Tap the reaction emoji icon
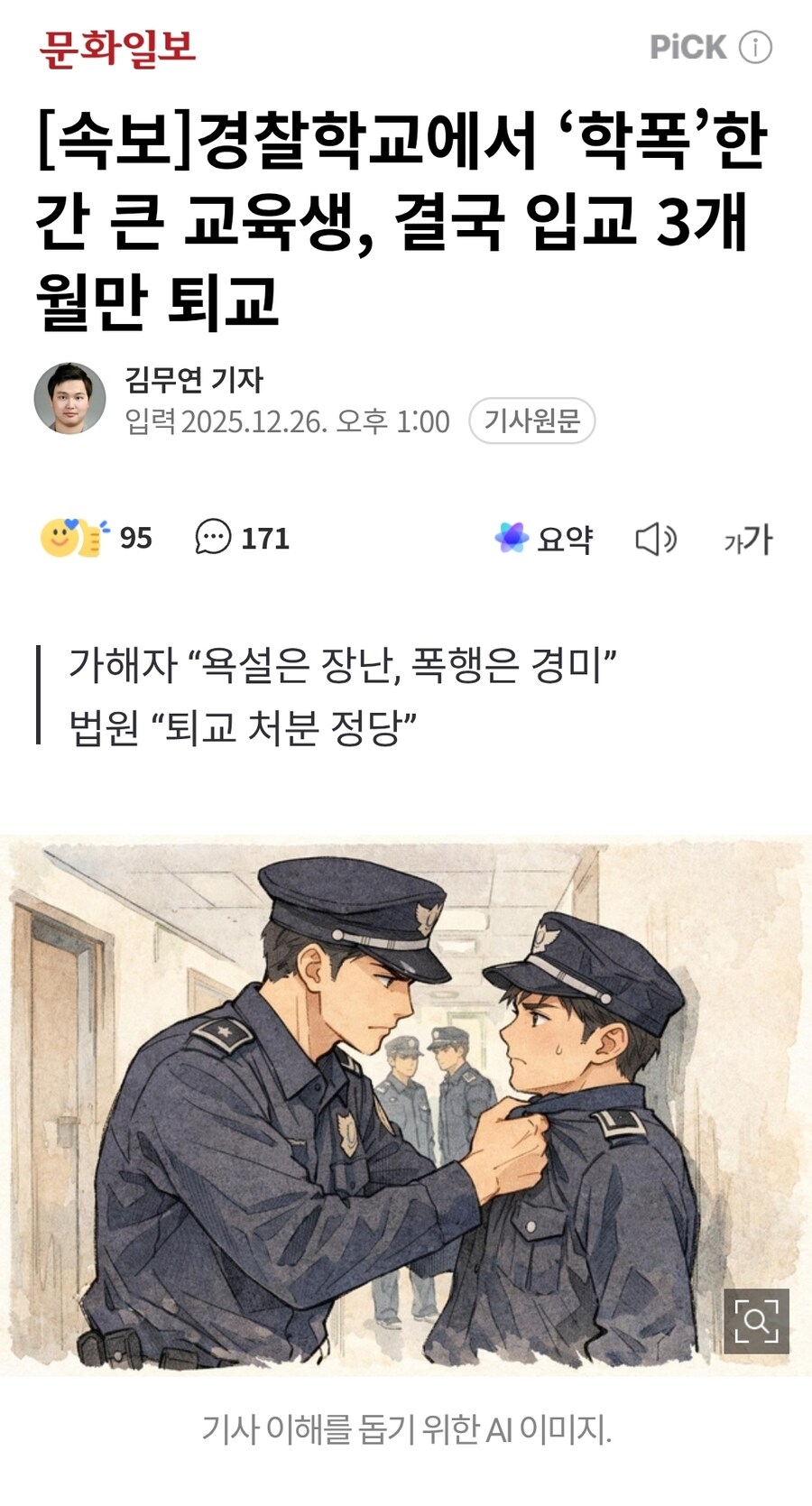This screenshot has height=1506, width=812. (73, 538)
